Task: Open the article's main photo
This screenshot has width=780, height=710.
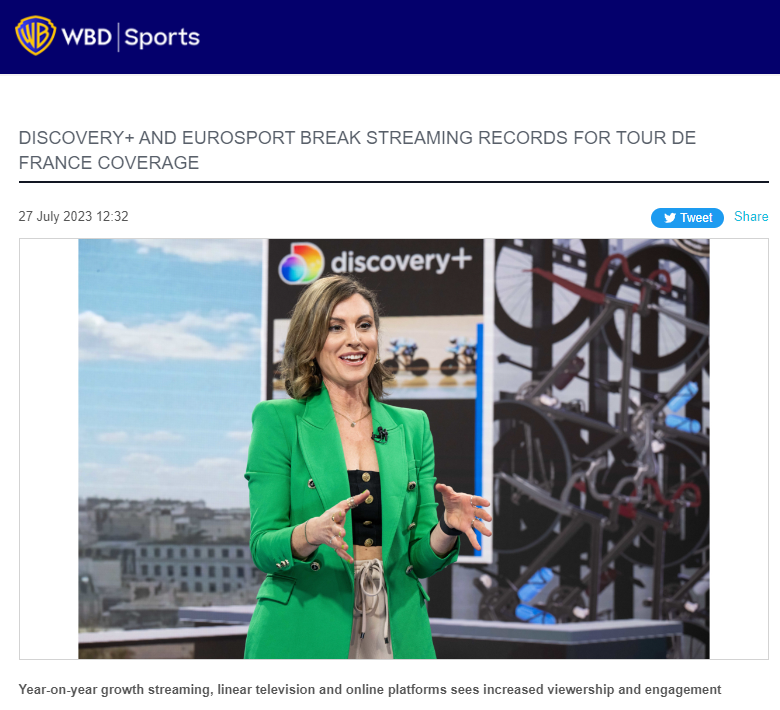Action: [393, 449]
